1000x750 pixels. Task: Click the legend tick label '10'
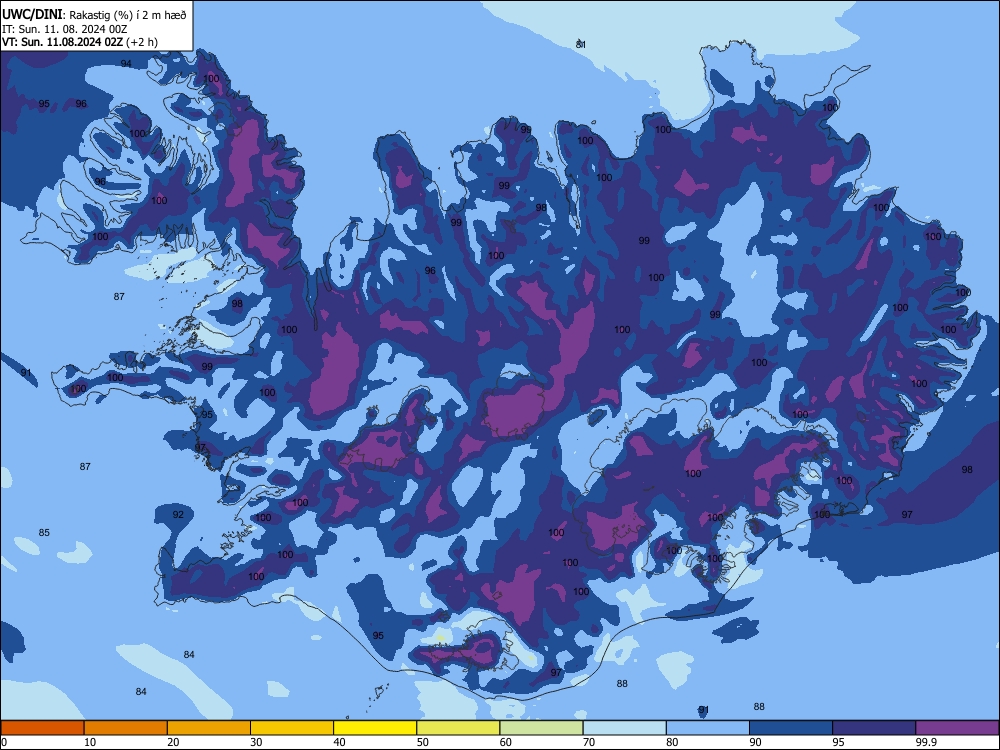click(x=90, y=742)
